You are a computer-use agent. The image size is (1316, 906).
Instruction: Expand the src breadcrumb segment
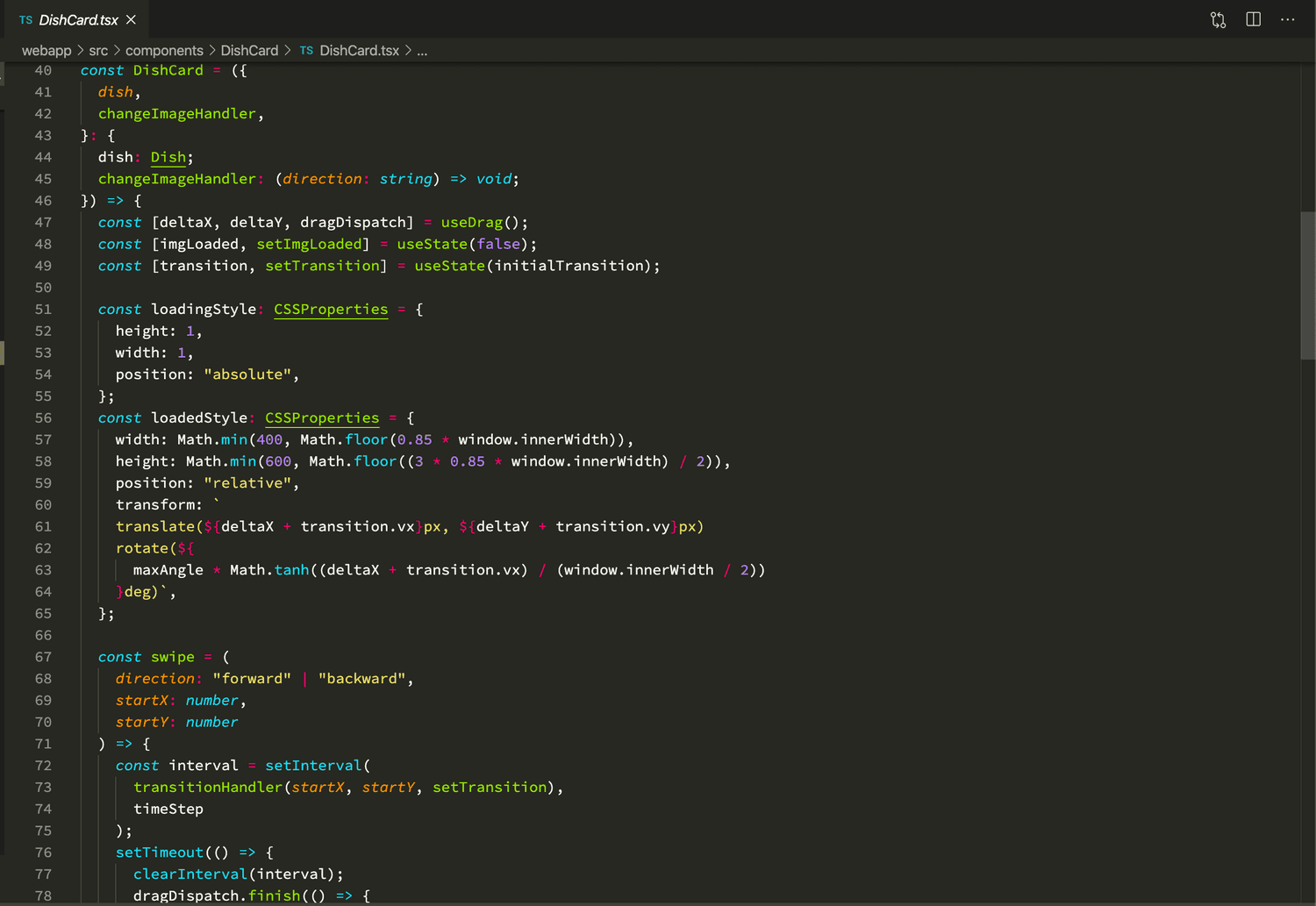(98, 51)
